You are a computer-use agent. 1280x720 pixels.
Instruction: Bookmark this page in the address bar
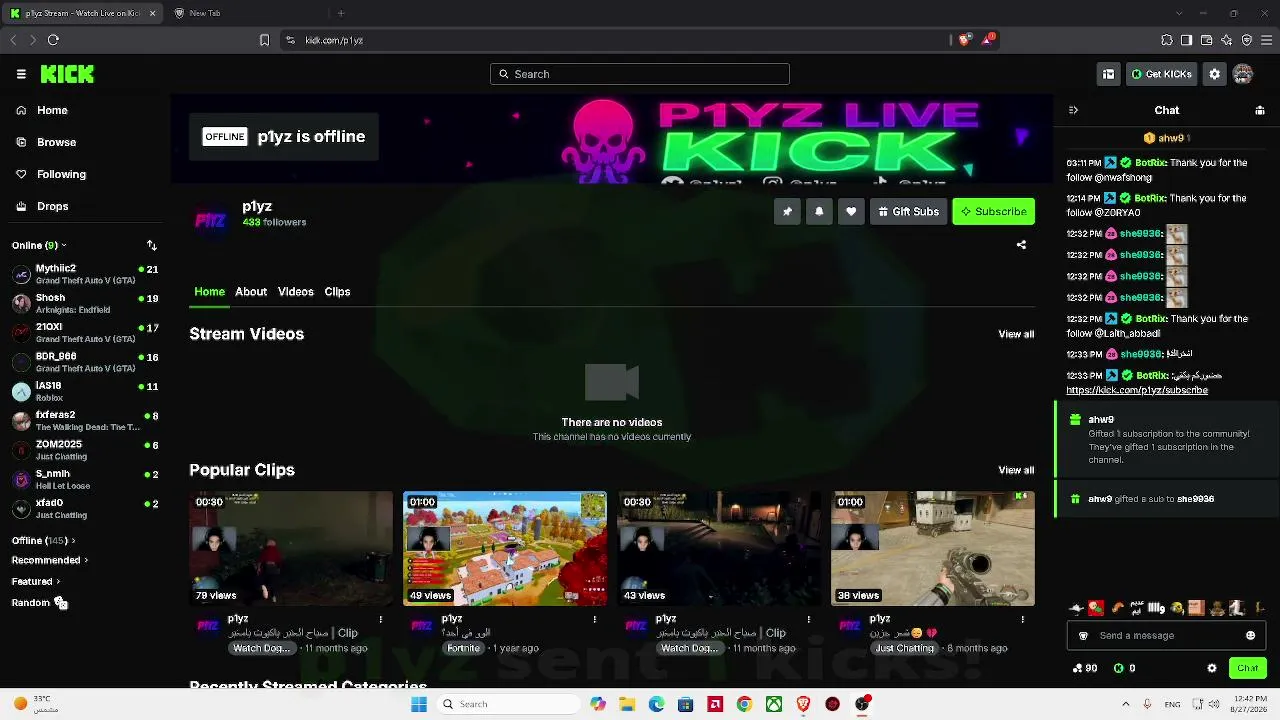point(264,40)
